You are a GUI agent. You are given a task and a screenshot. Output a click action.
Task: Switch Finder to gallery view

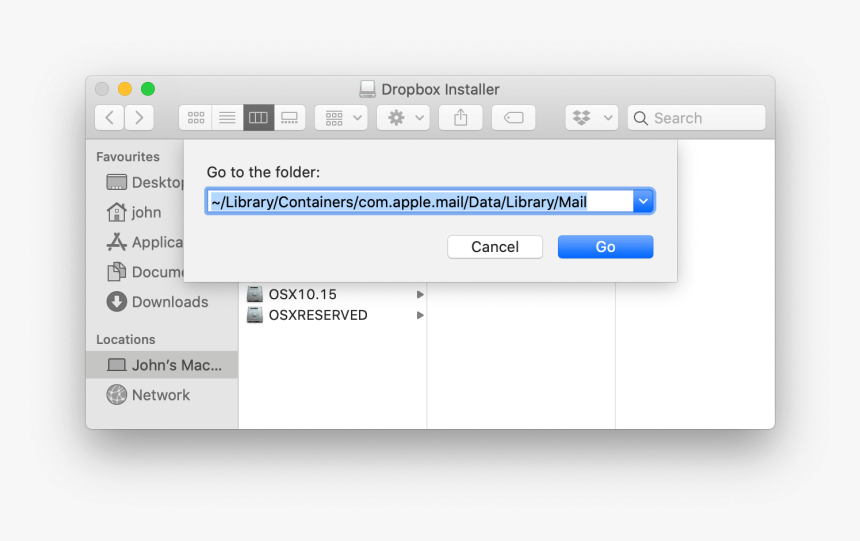pyautogui.click(x=290, y=117)
